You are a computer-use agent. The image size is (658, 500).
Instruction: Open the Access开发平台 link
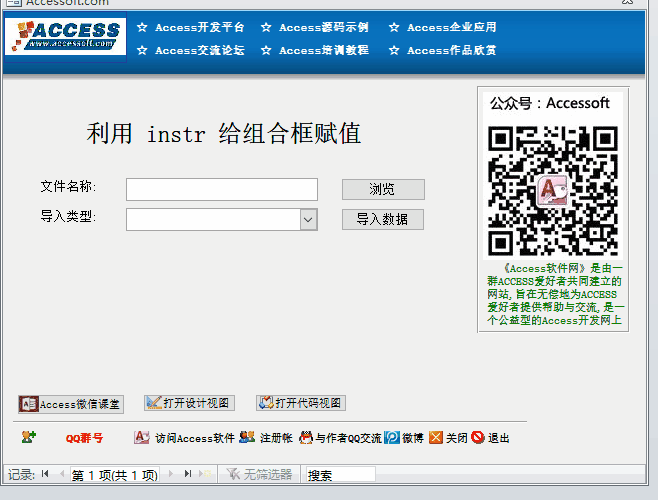coord(199,27)
